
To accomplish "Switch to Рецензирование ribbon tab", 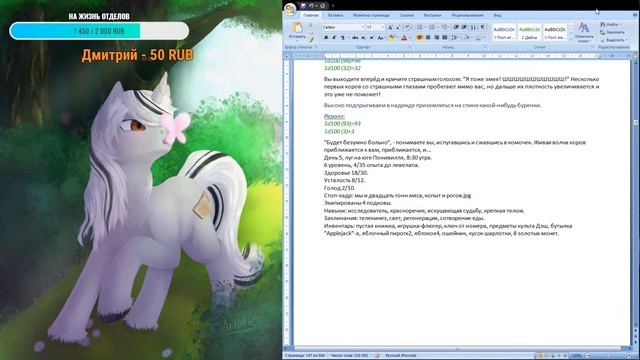I will (468, 15).
